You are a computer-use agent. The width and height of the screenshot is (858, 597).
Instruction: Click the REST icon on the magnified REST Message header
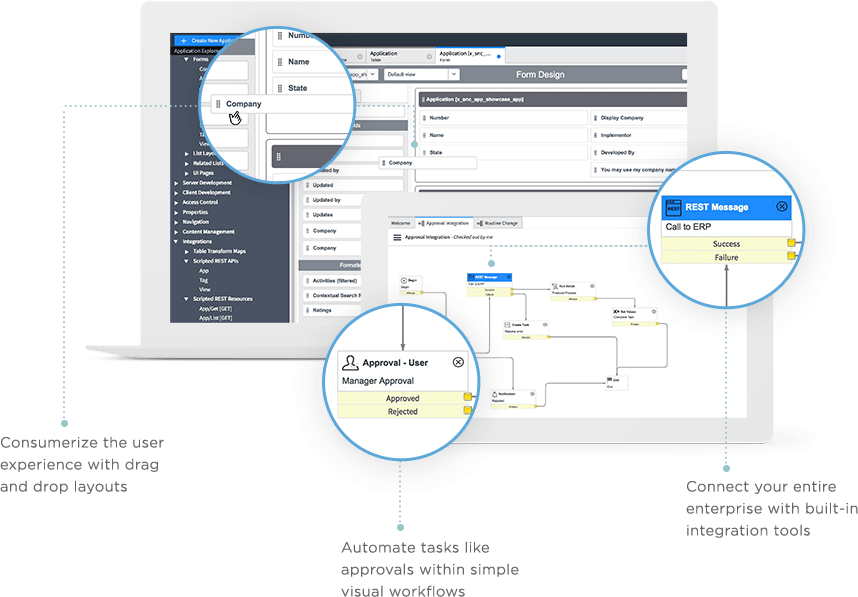tap(673, 207)
